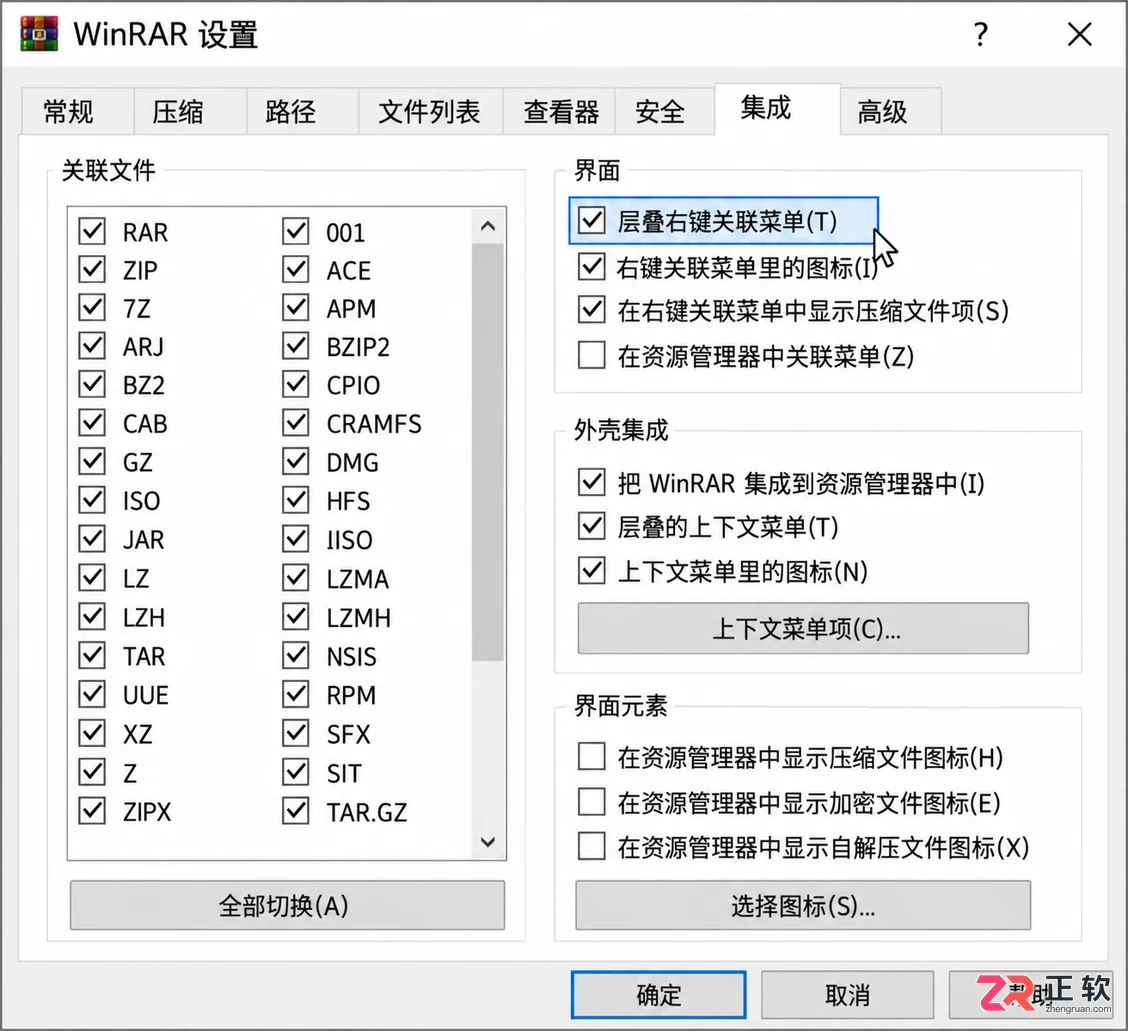Uncheck 在右键关联菜单中显示压缩文件项(S)
Image resolution: width=1128 pixels, height=1031 pixels.
click(591, 311)
